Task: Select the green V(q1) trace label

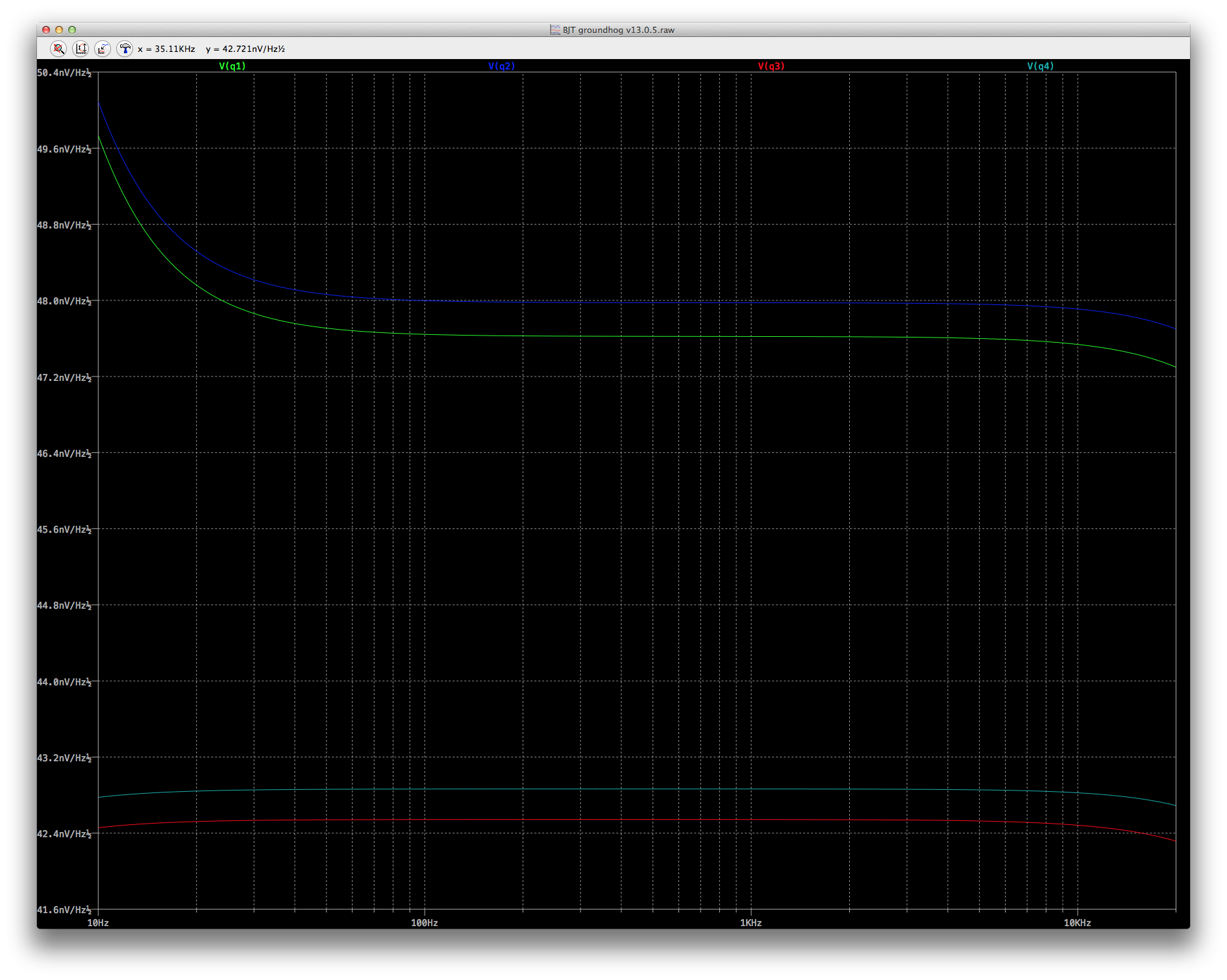Action: (x=232, y=66)
